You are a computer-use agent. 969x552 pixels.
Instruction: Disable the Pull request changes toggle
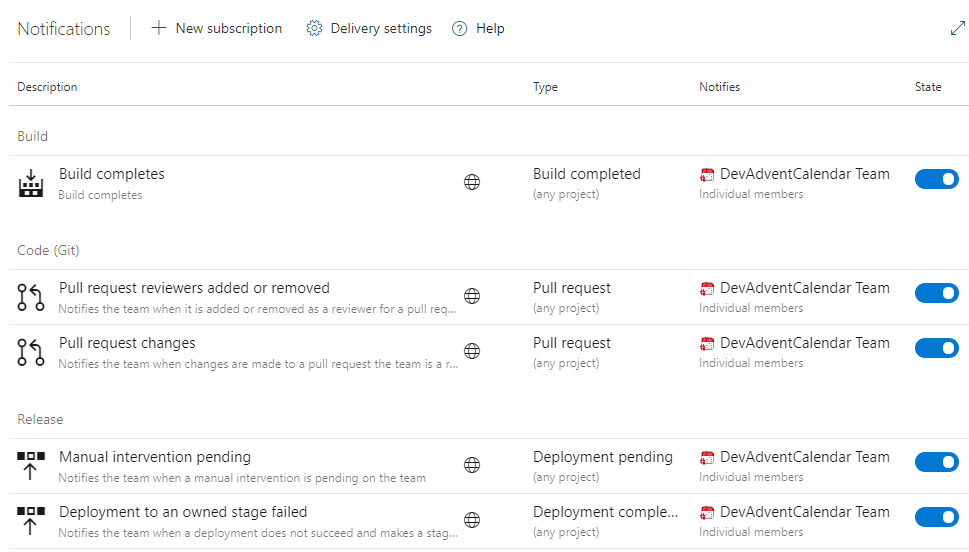point(936,348)
